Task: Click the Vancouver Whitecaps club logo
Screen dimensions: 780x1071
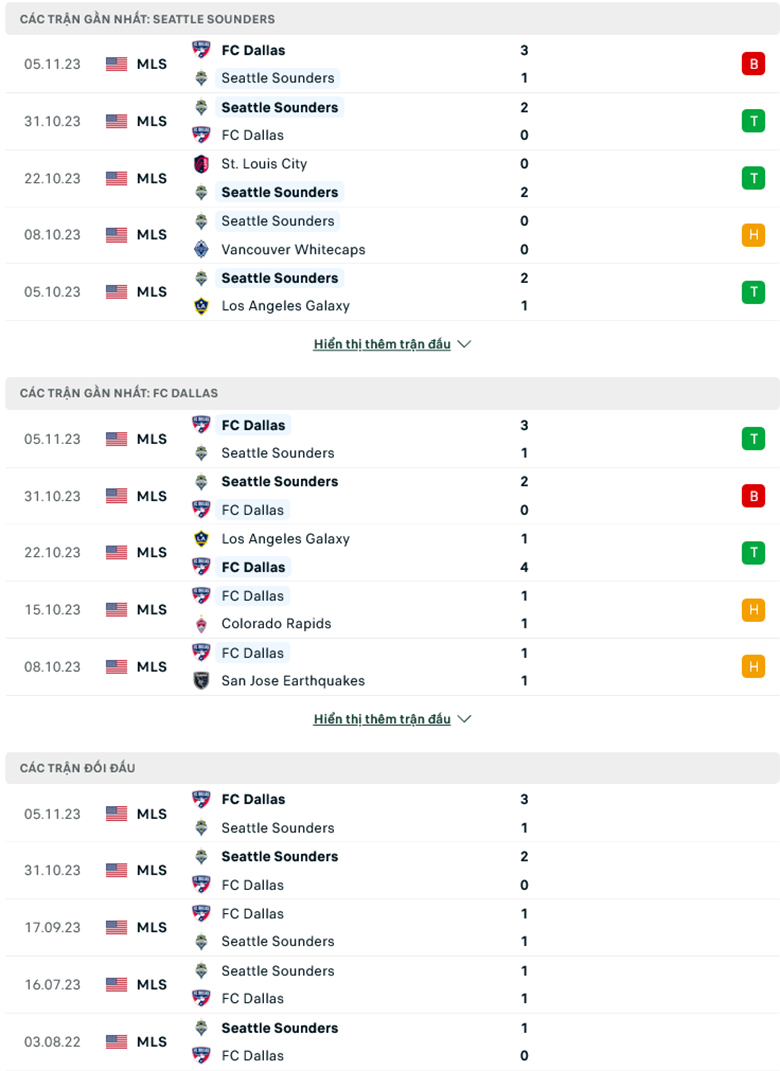Action: click(202, 249)
